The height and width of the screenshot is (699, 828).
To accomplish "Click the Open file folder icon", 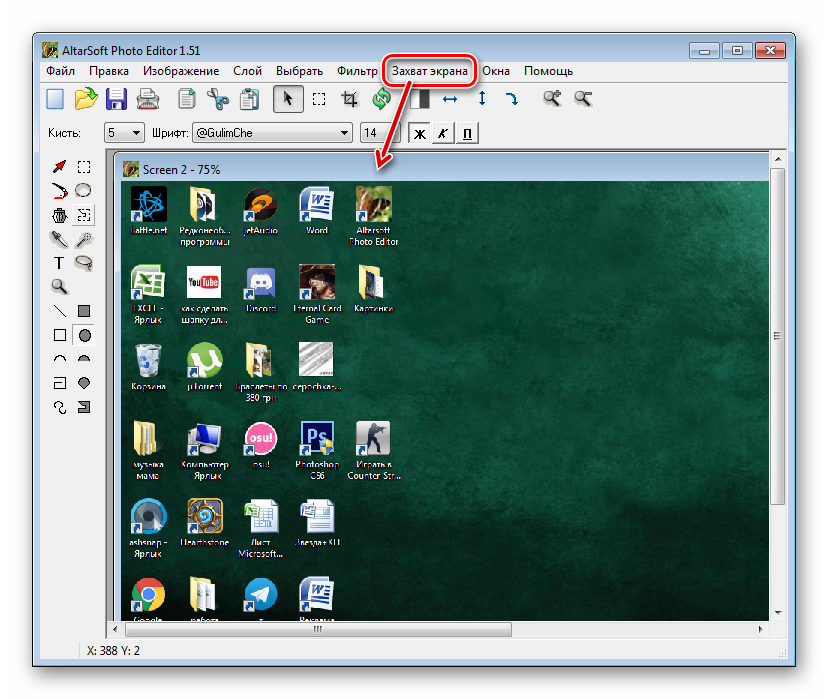I will pos(86,99).
